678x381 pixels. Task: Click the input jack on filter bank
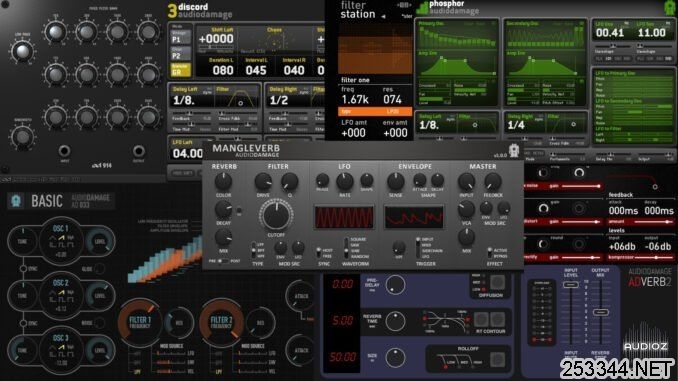64,151
